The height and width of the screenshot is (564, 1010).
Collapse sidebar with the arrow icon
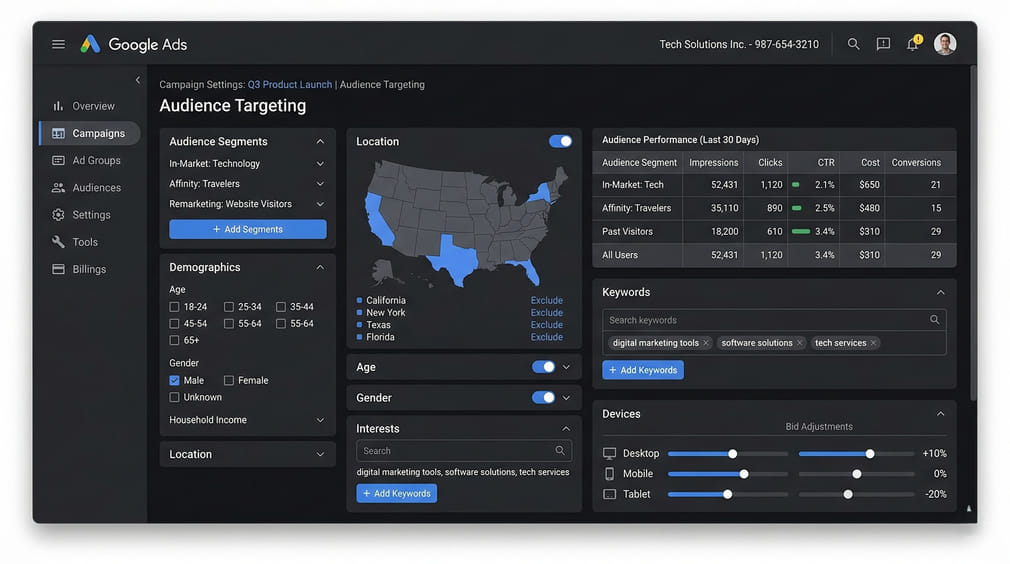[138, 80]
